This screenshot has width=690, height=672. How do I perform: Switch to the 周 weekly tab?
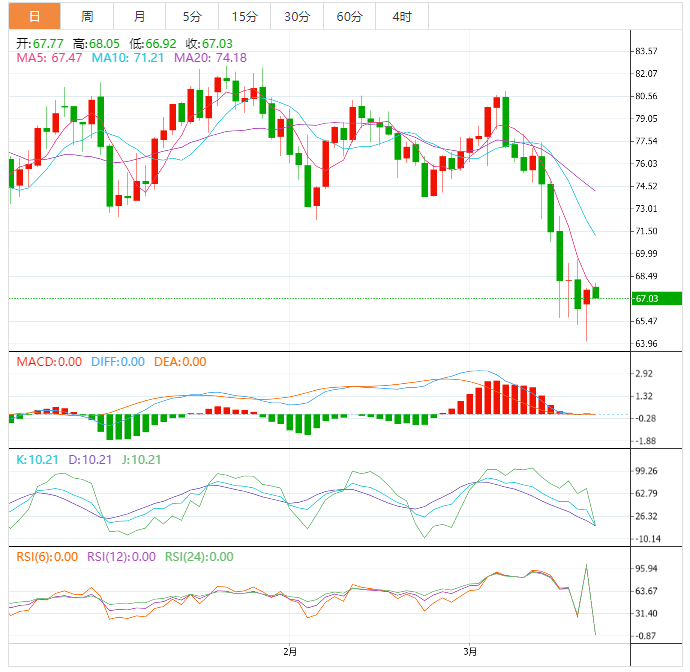tap(87, 16)
